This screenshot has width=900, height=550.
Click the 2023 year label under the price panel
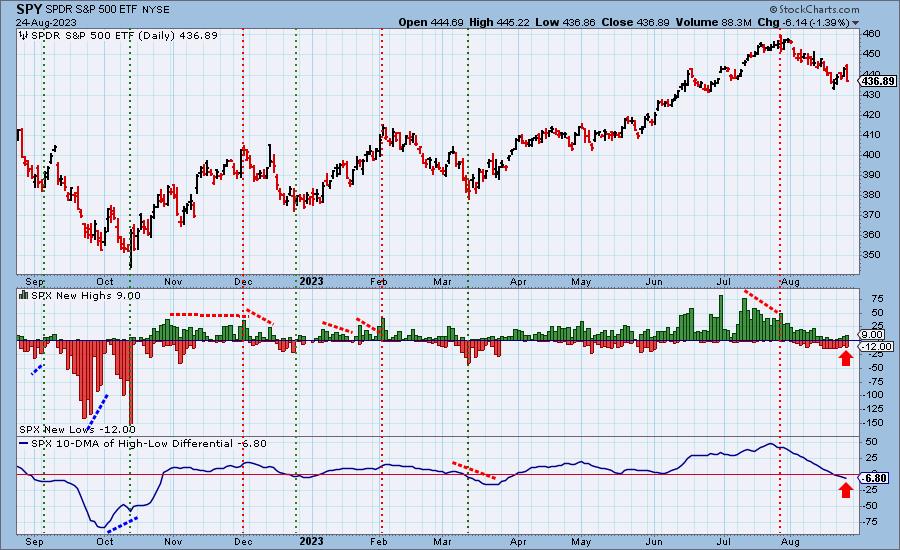tap(312, 281)
